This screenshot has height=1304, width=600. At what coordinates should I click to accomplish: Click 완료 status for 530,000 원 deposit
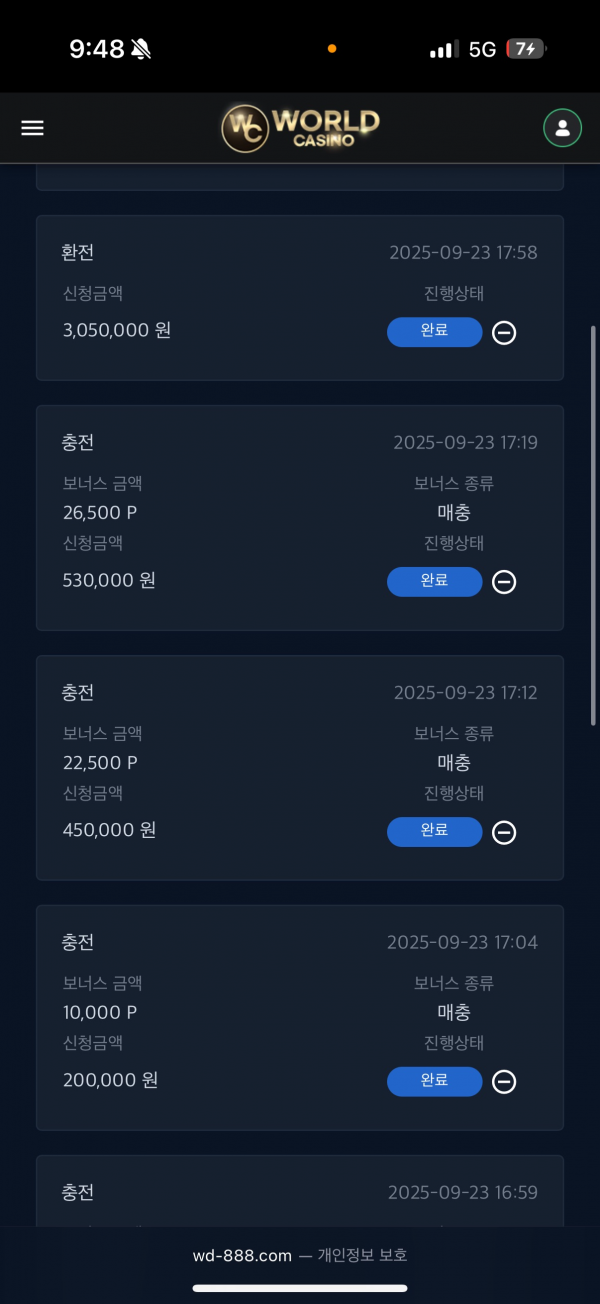(434, 581)
